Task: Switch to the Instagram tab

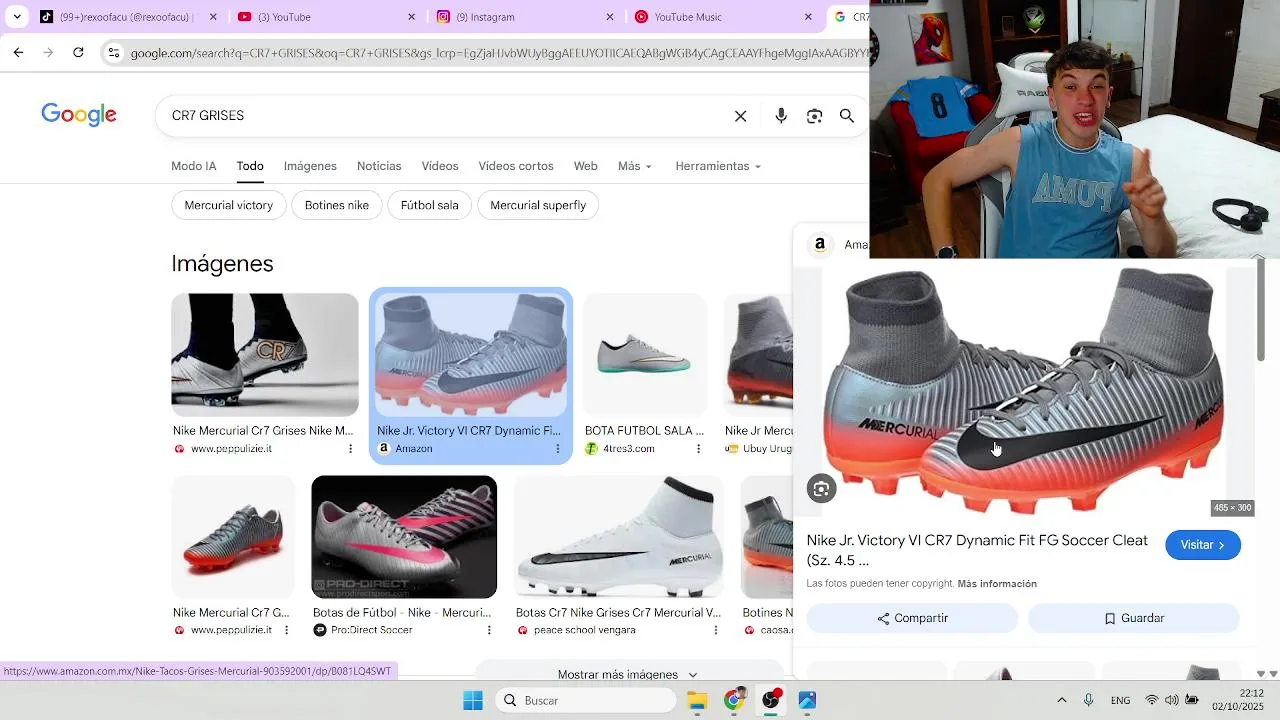Action: point(523,17)
